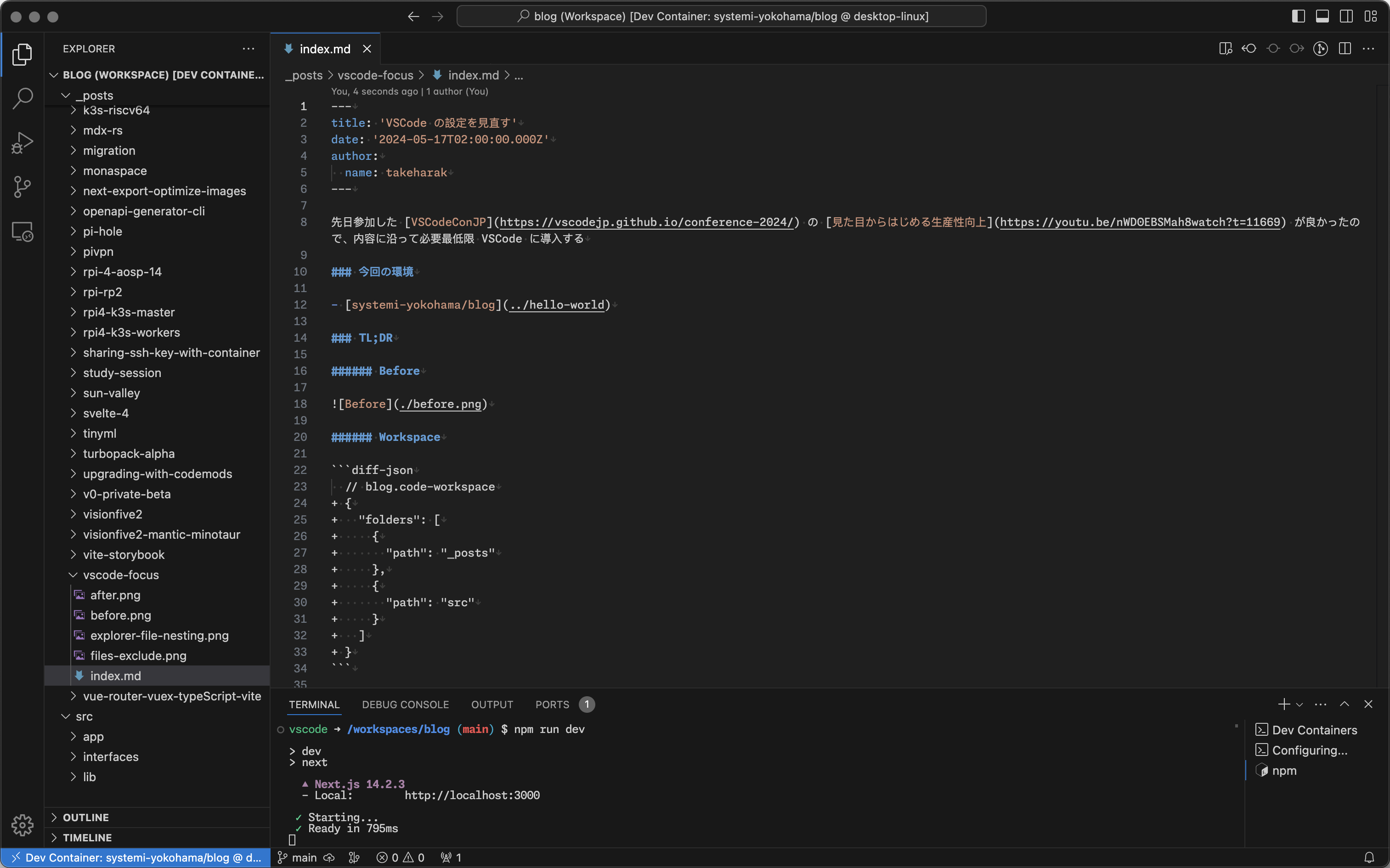Image resolution: width=1390 pixels, height=868 pixels.
Task: Expand the TIMELINE section
Action: pyautogui.click(x=157, y=838)
